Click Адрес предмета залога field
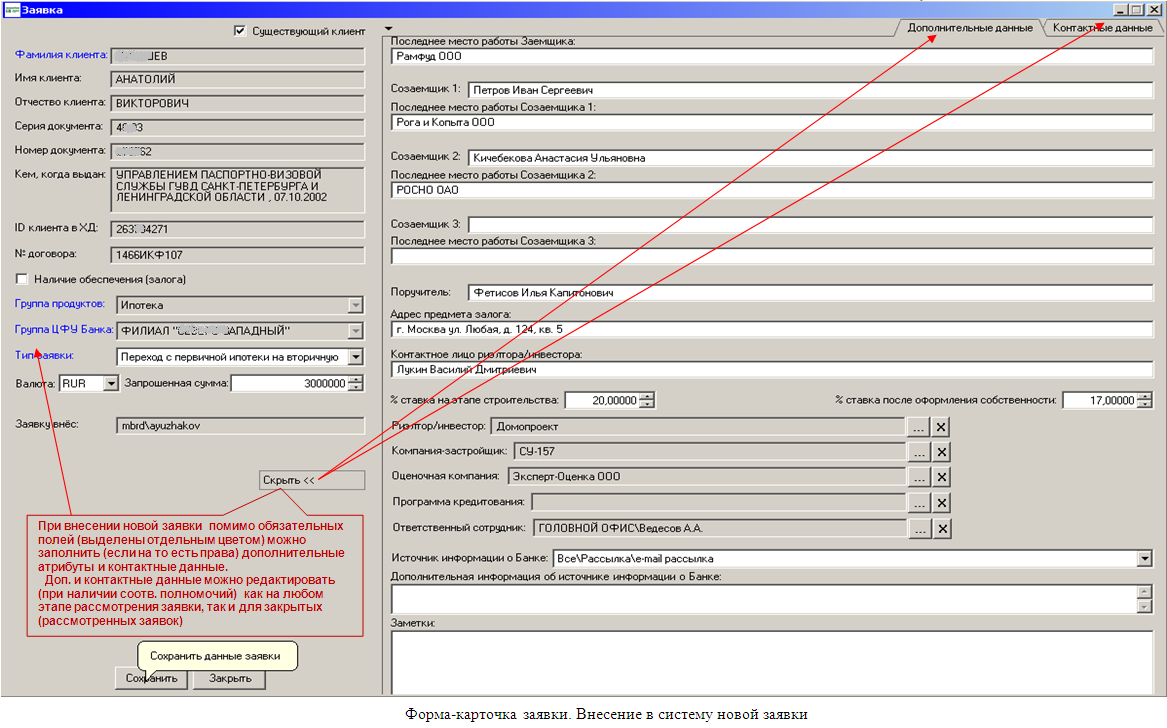This screenshot has height=728, width=1167. [772, 329]
